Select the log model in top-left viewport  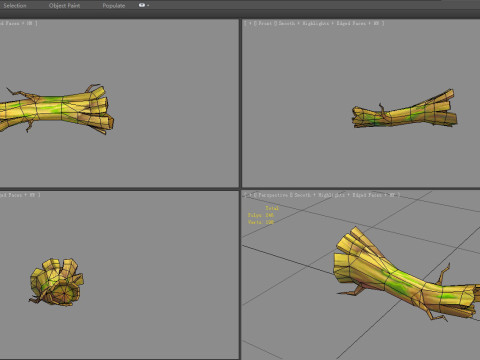coord(57,109)
